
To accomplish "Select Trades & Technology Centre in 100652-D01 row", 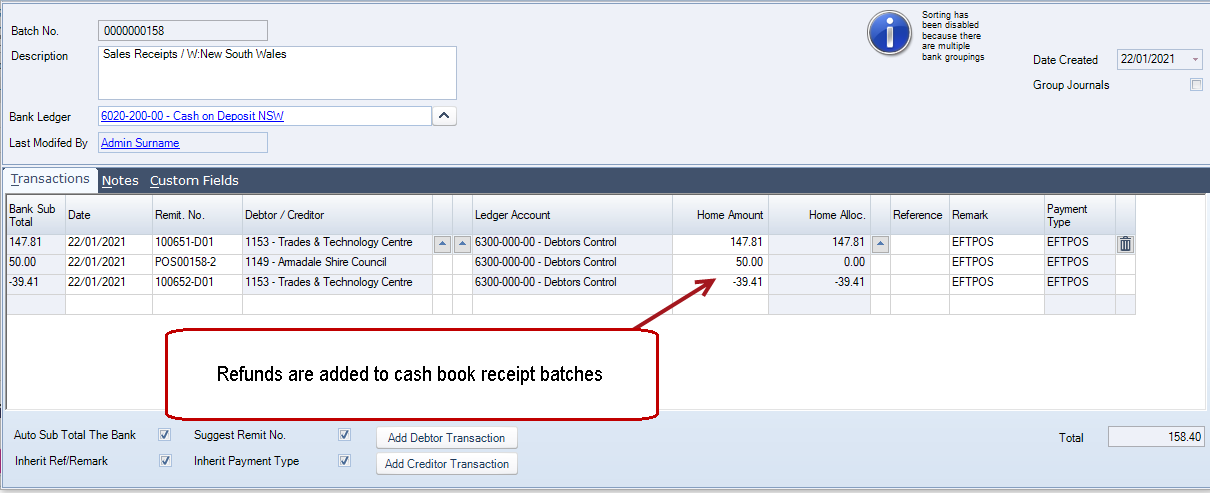I will [337, 283].
